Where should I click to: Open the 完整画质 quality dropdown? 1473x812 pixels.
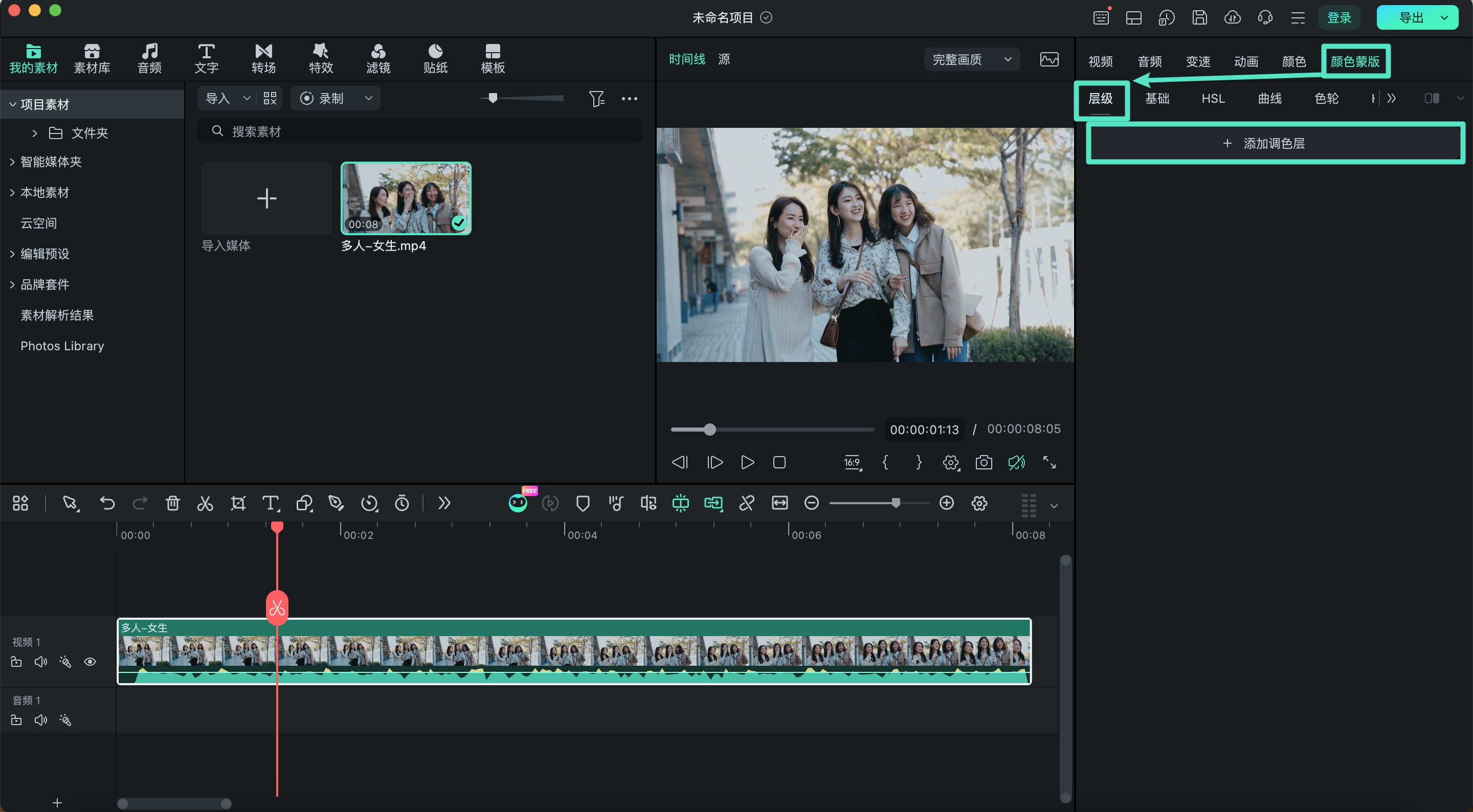tap(972, 59)
